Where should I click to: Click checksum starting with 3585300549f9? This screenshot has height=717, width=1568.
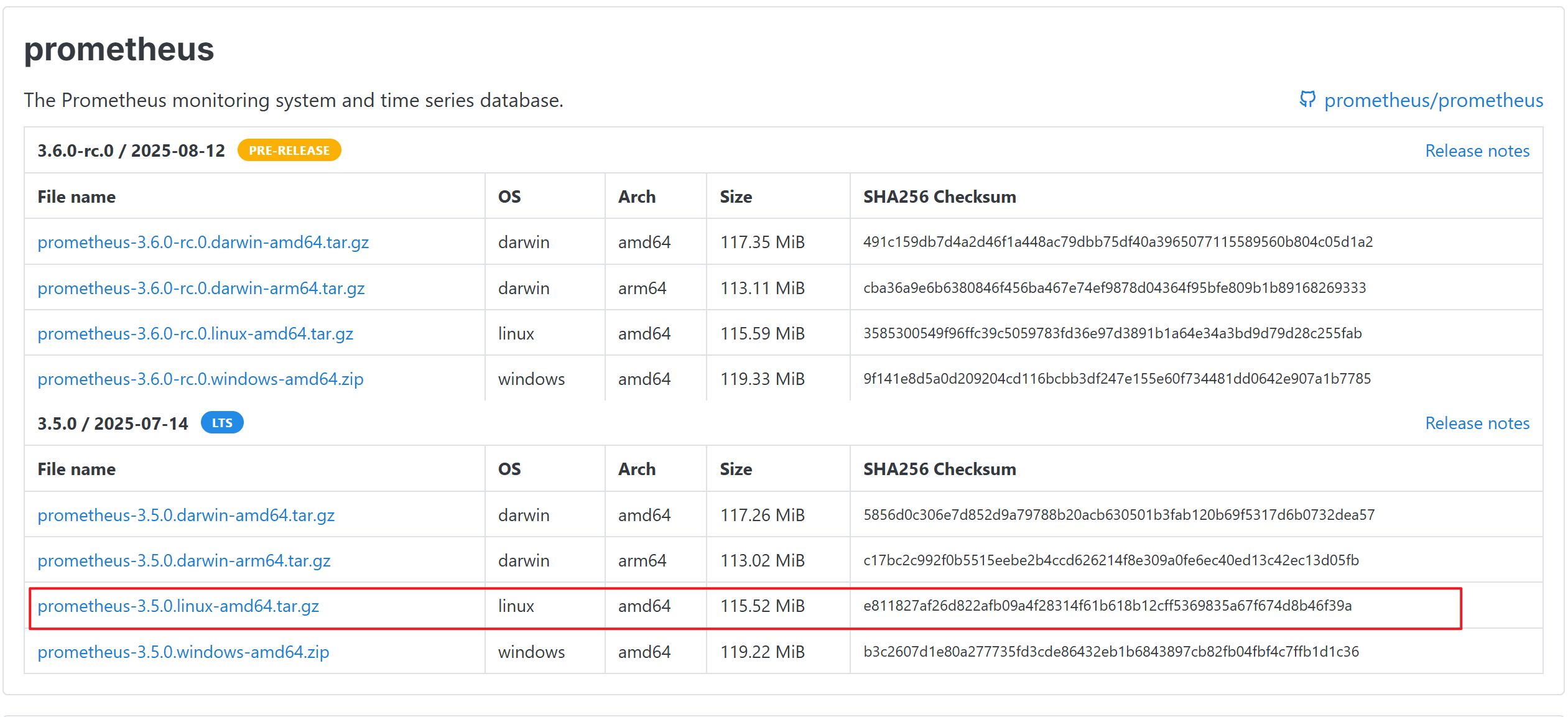point(1112,333)
